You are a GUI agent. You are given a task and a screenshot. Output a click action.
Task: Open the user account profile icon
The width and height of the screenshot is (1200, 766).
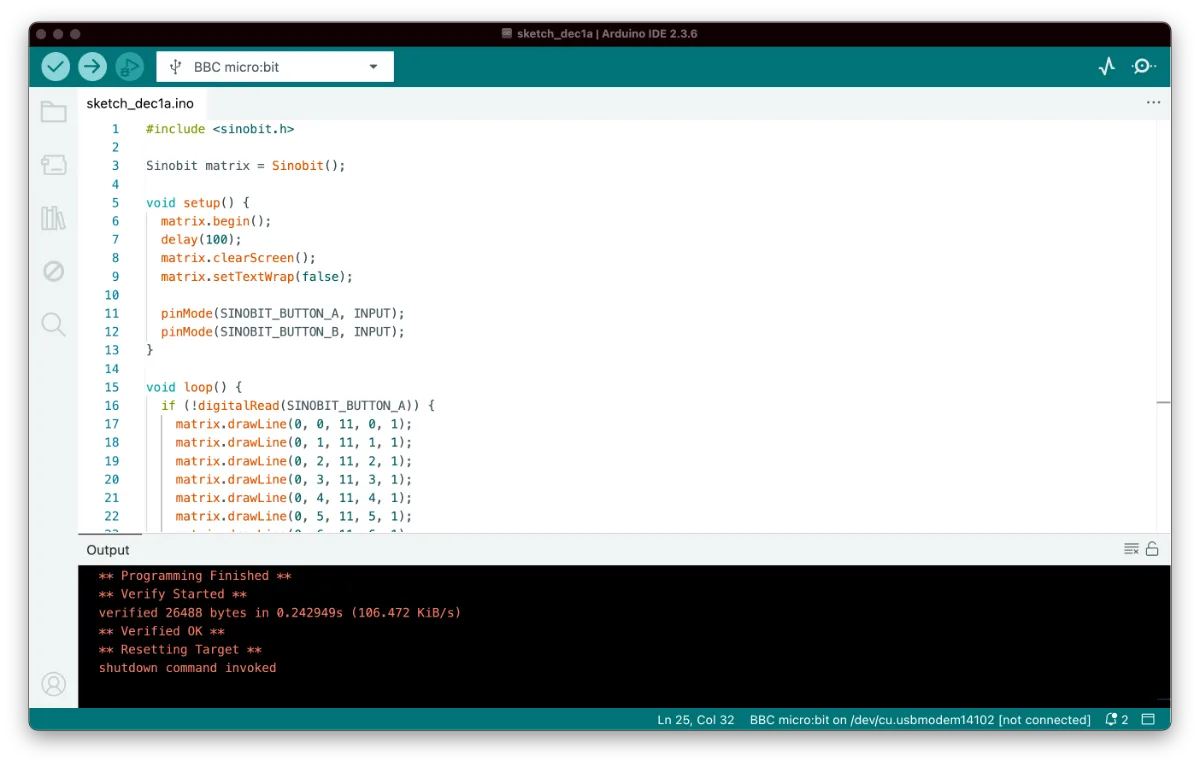pos(54,684)
